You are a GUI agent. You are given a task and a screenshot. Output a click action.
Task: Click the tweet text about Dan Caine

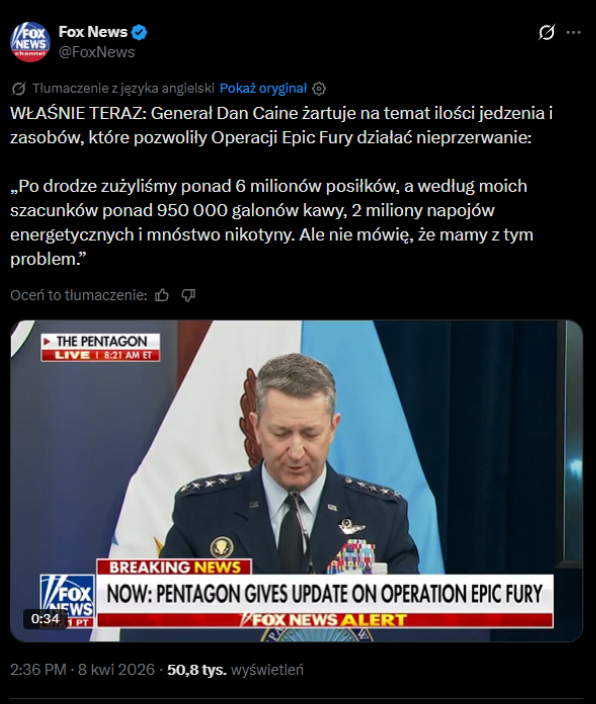(x=281, y=186)
